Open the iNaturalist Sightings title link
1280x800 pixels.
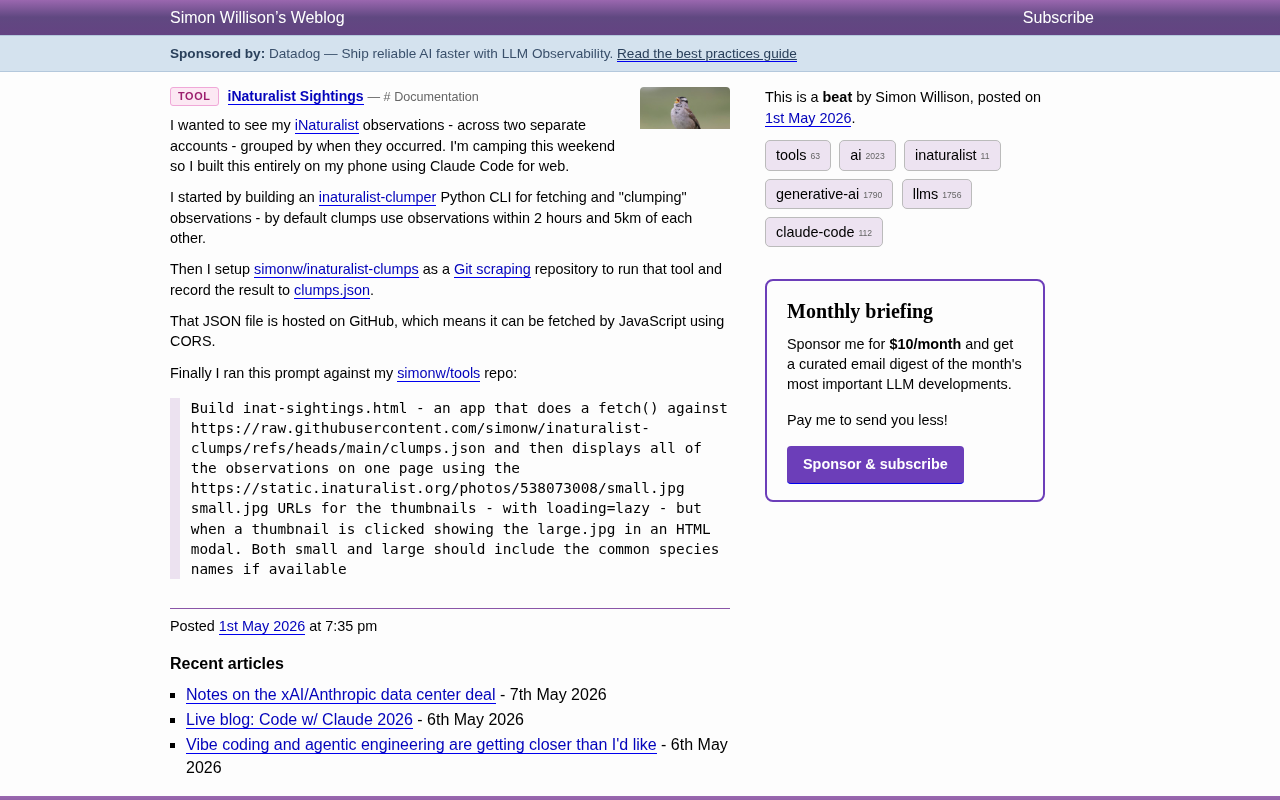click(295, 96)
